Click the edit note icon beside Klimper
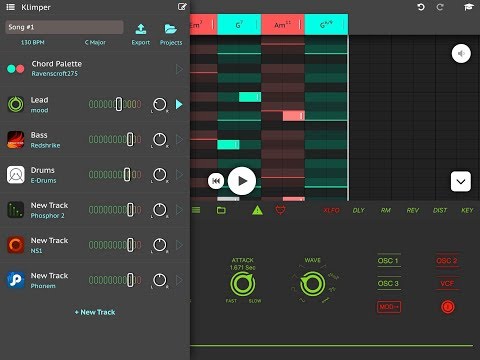The image size is (480, 360). (182, 7)
